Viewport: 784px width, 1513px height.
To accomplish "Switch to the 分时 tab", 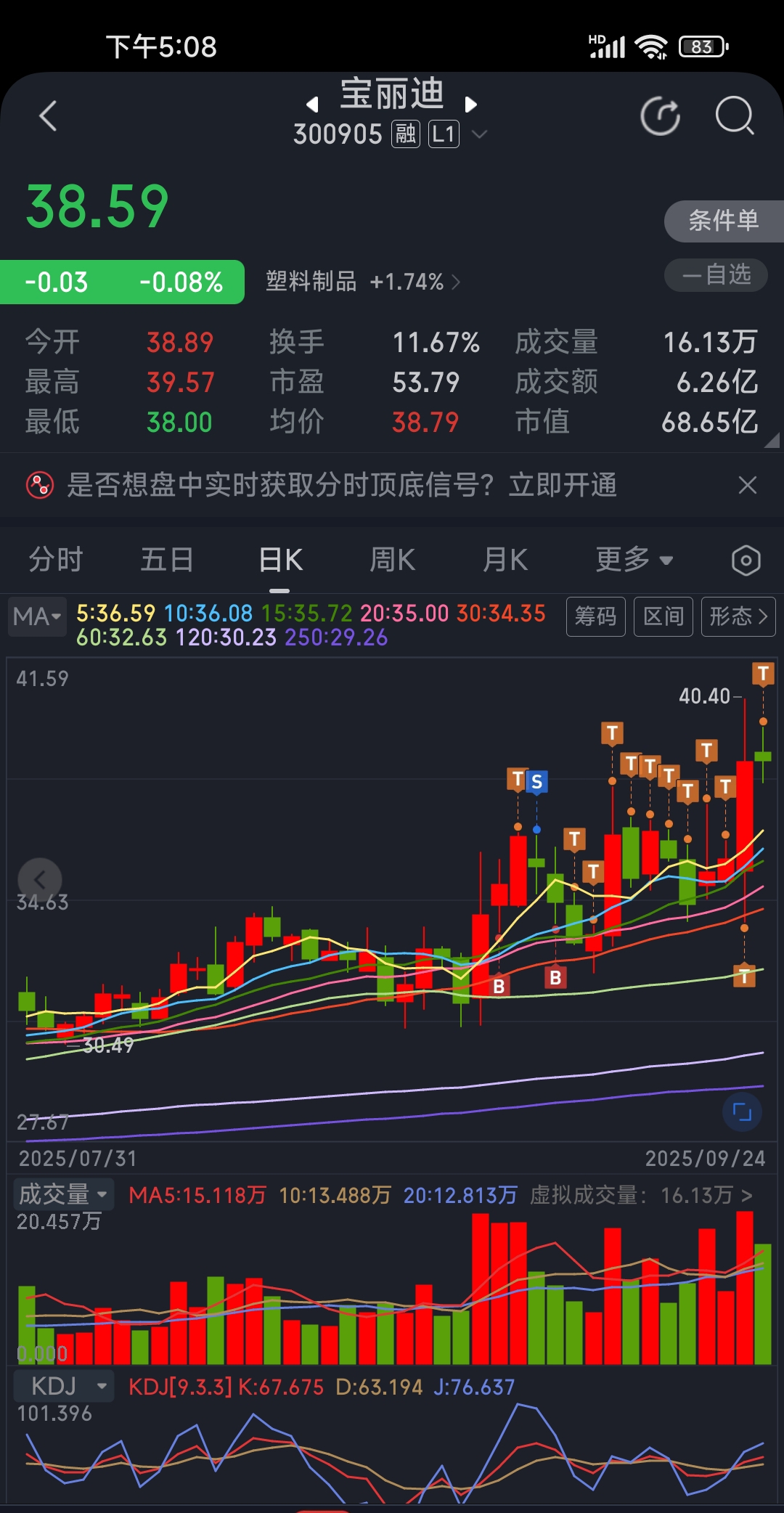I will [x=56, y=560].
